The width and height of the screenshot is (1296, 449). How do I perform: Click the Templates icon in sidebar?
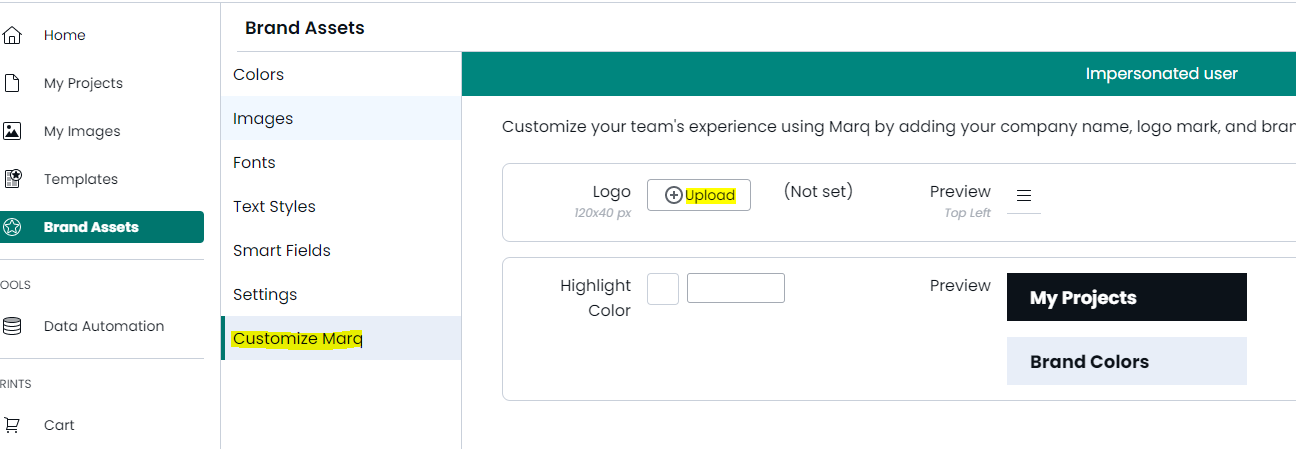[12, 179]
